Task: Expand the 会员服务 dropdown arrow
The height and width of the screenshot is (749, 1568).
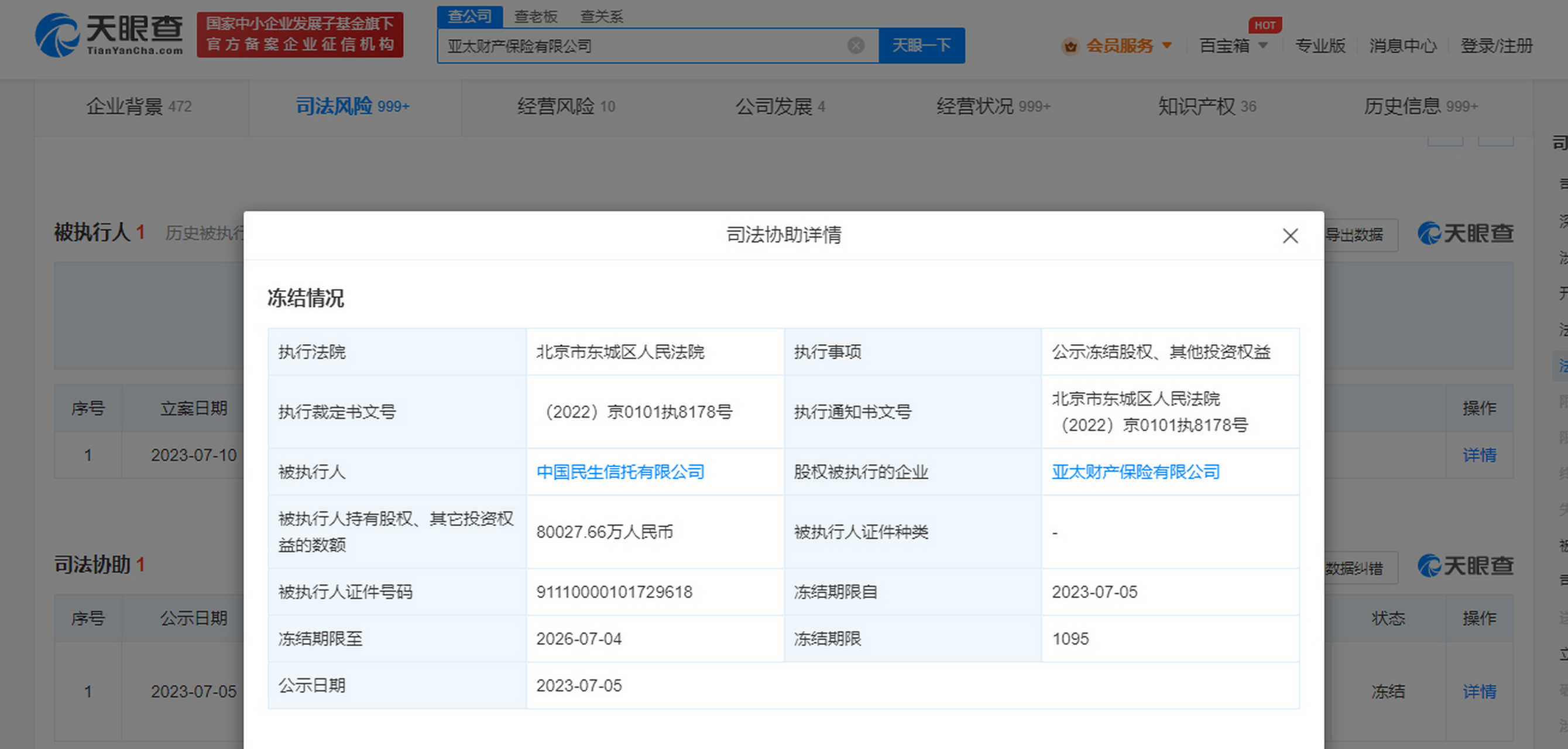Action: [1167, 45]
